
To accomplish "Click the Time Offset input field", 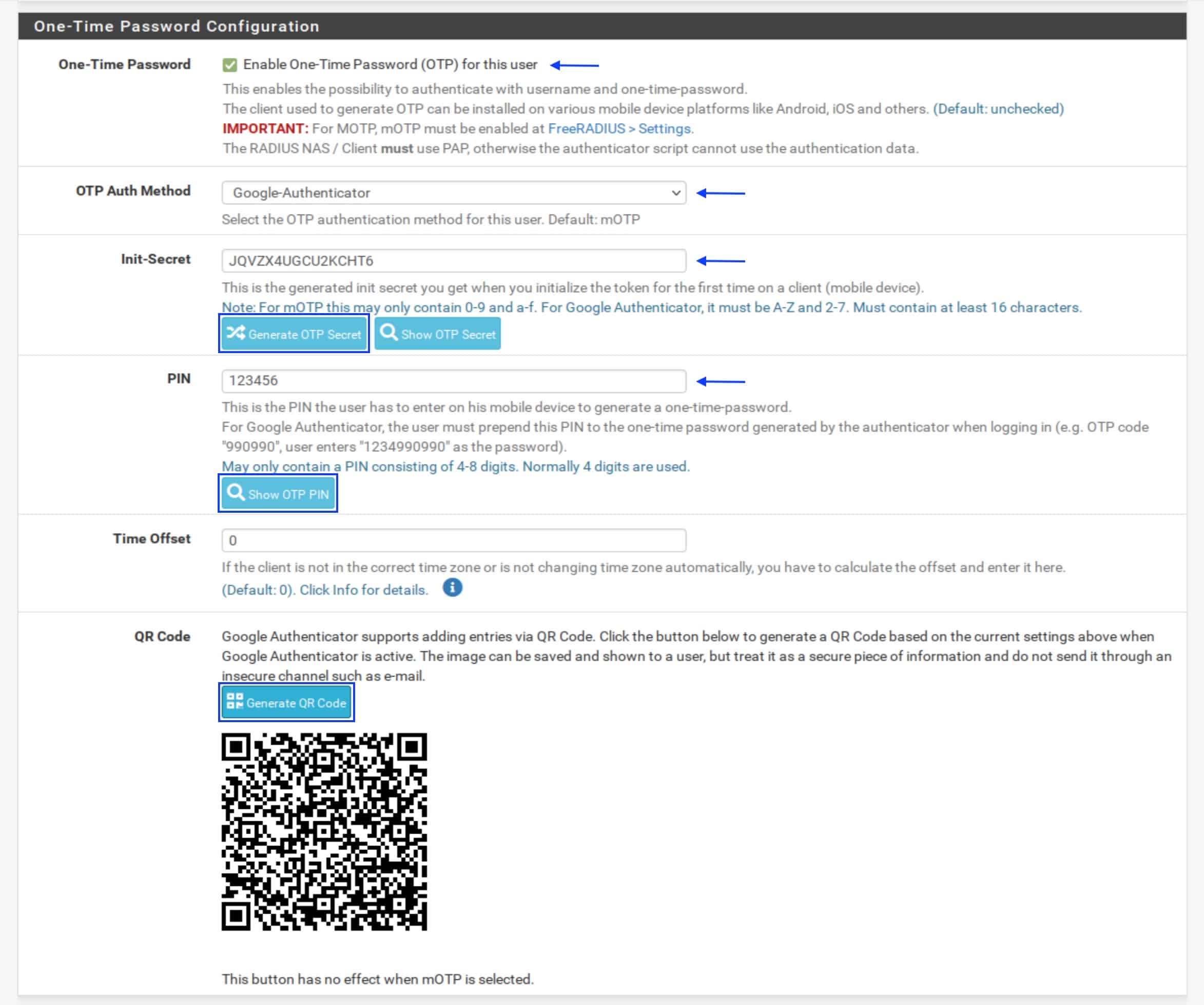I will point(454,540).
